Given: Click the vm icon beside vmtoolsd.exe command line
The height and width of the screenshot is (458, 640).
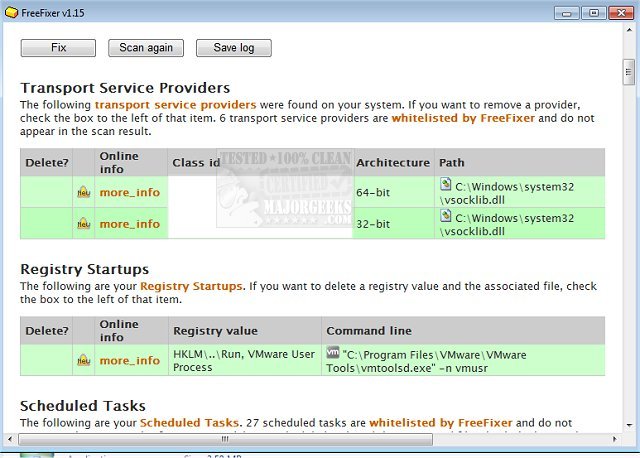Looking at the screenshot, I should (x=333, y=352).
